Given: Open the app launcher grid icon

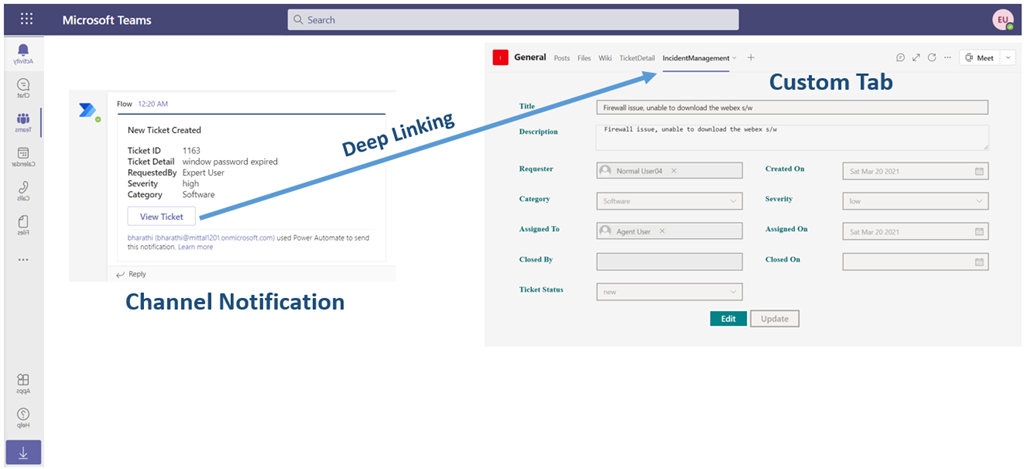Looking at the screenshot, I should pyautogui.click(x=26, y=20).
